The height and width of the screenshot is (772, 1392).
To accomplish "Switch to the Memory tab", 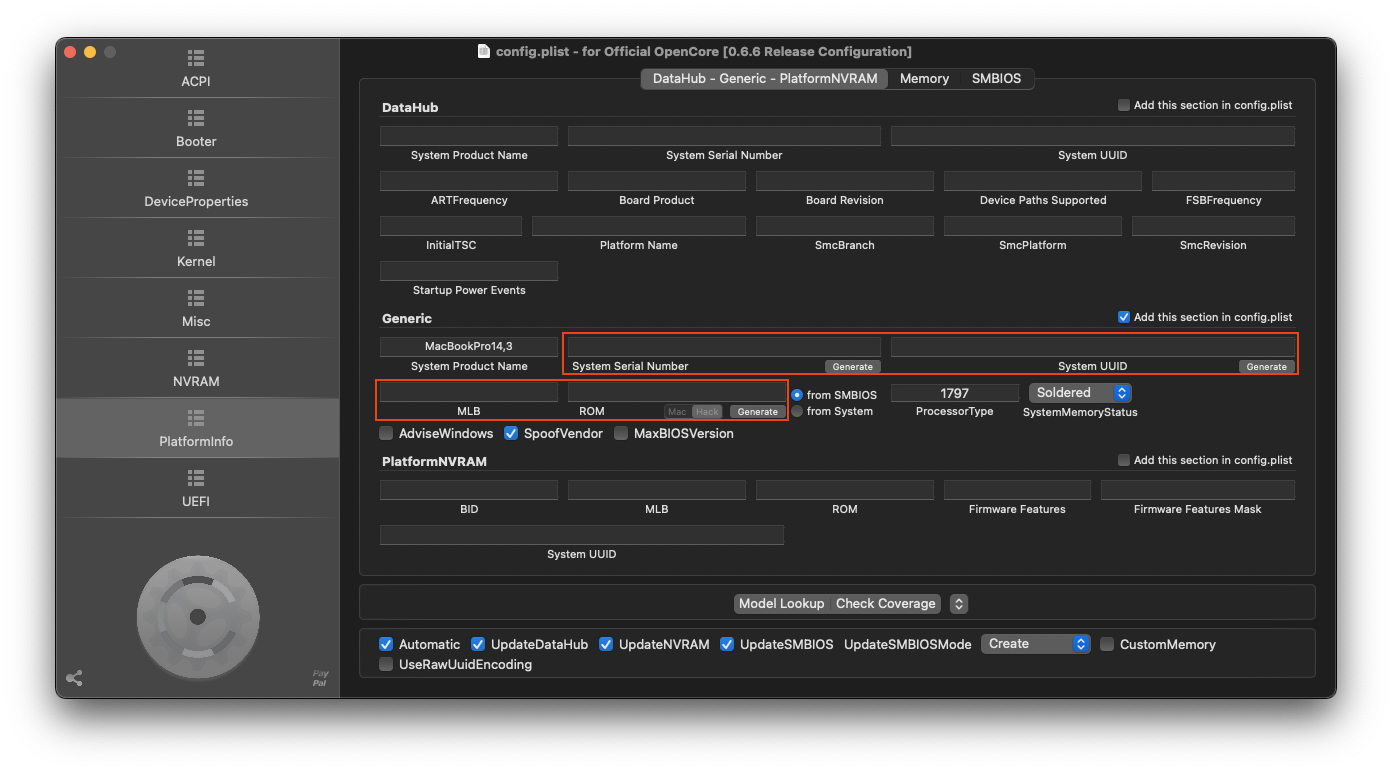I will 924,78.
